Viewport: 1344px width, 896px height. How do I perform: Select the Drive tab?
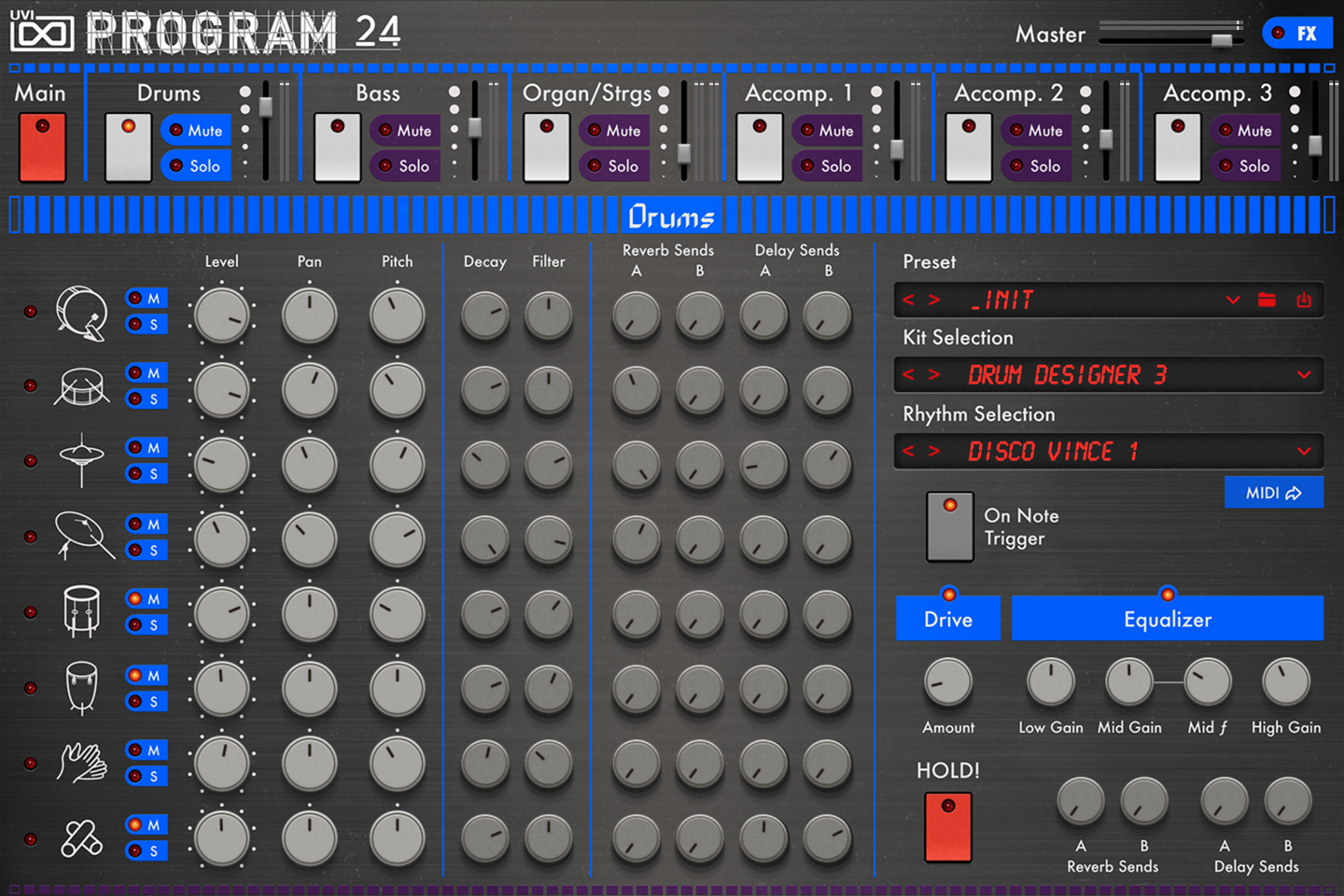point(947,619)
